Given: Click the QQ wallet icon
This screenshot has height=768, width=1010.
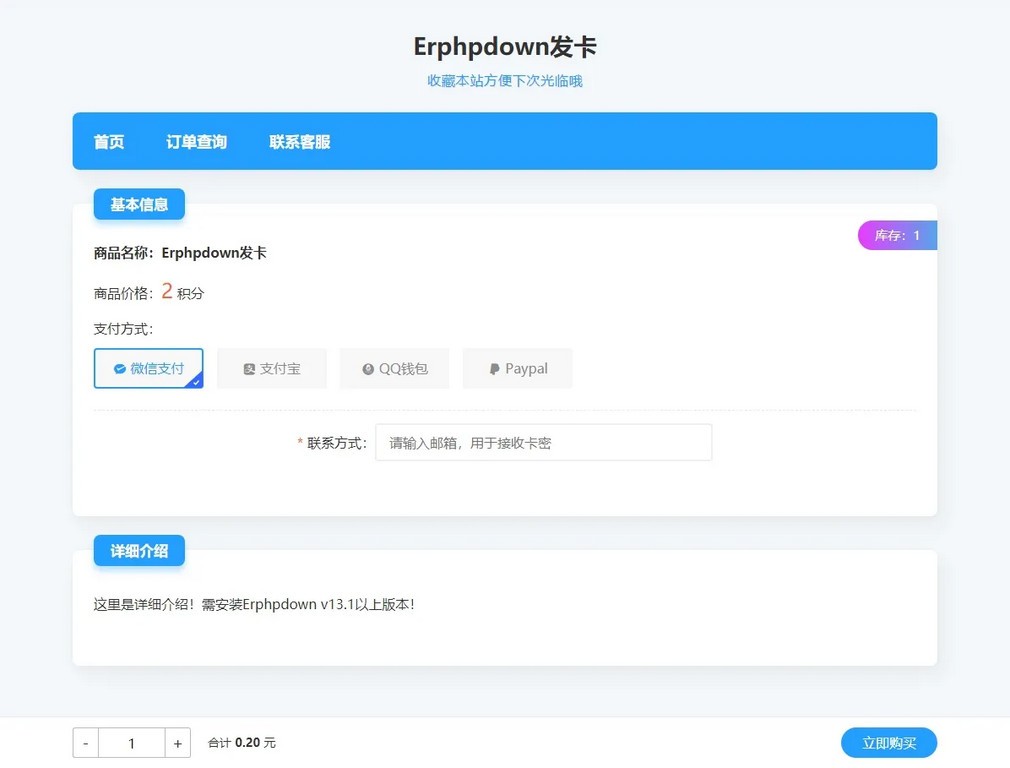Looking at the screenshot, I should coord(368,369).
